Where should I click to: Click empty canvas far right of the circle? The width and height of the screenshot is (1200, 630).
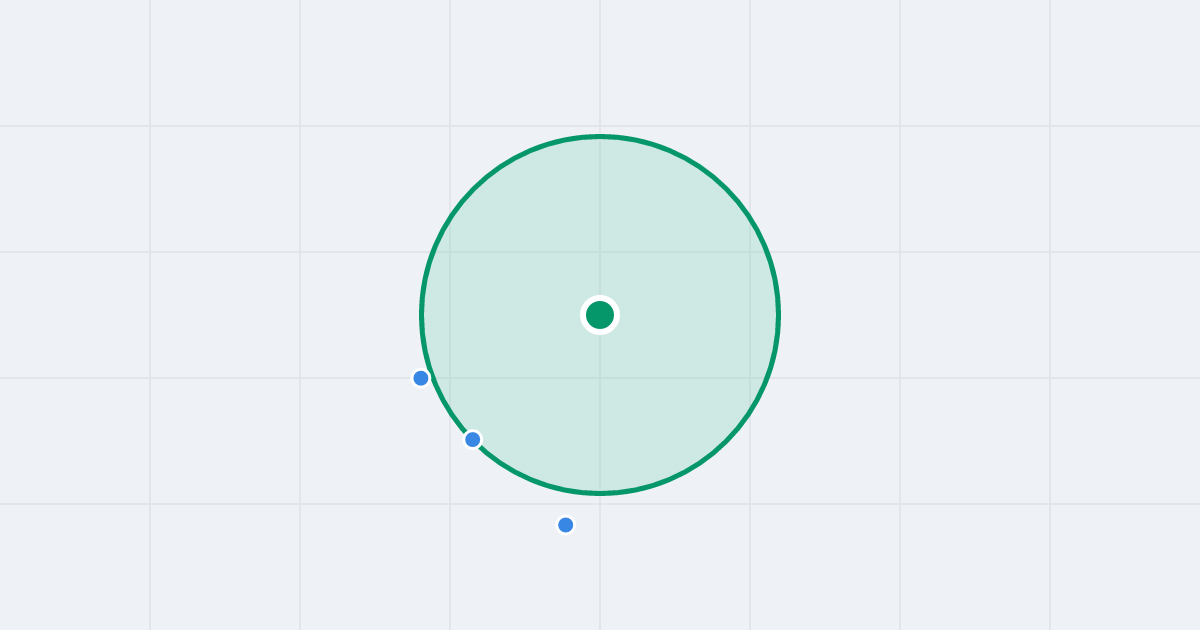[x=1000, y=315]
